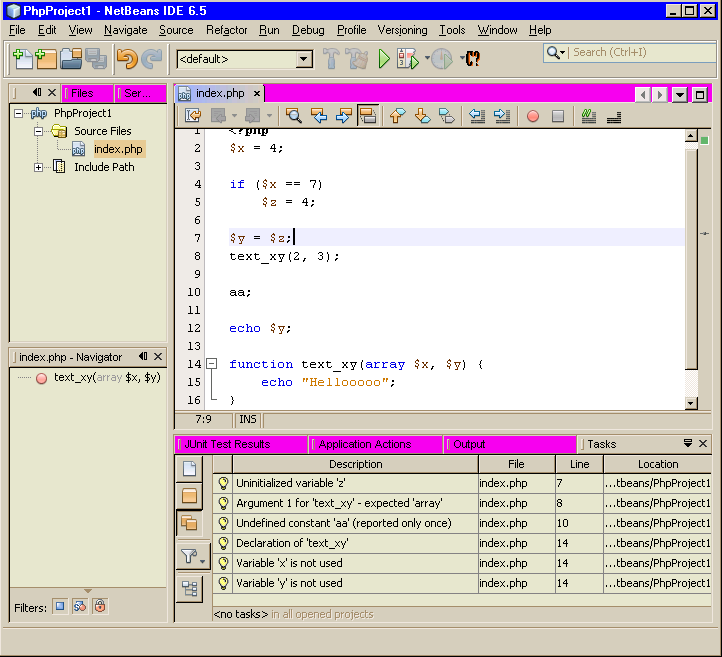Screen dimensions: 722x657
Task: Click the Redo arrow icon
Action: [152, 59]
